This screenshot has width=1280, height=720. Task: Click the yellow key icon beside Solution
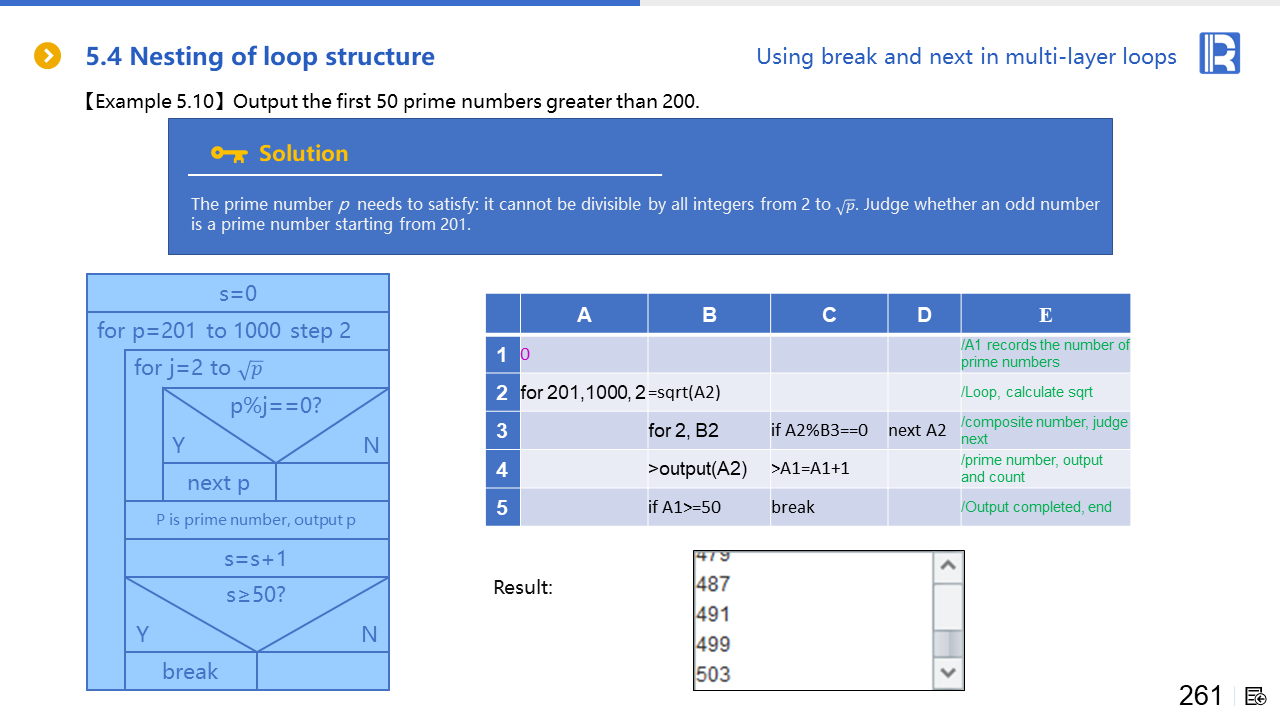click(x=229, y=154)
